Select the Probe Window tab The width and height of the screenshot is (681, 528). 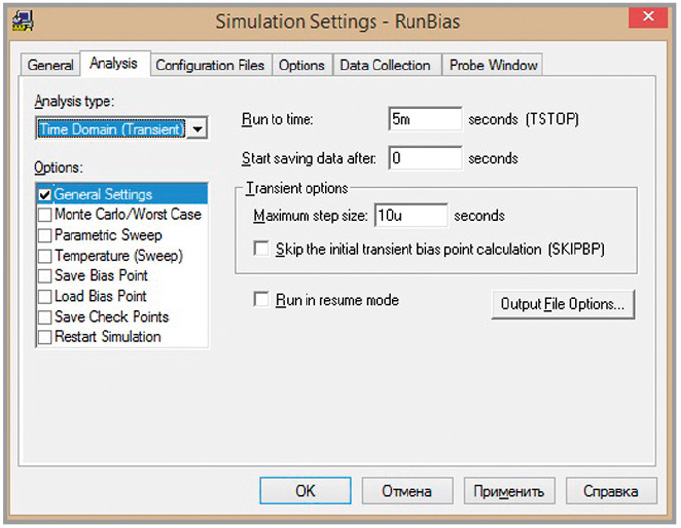pyautogui.click(x=492, y=65)
